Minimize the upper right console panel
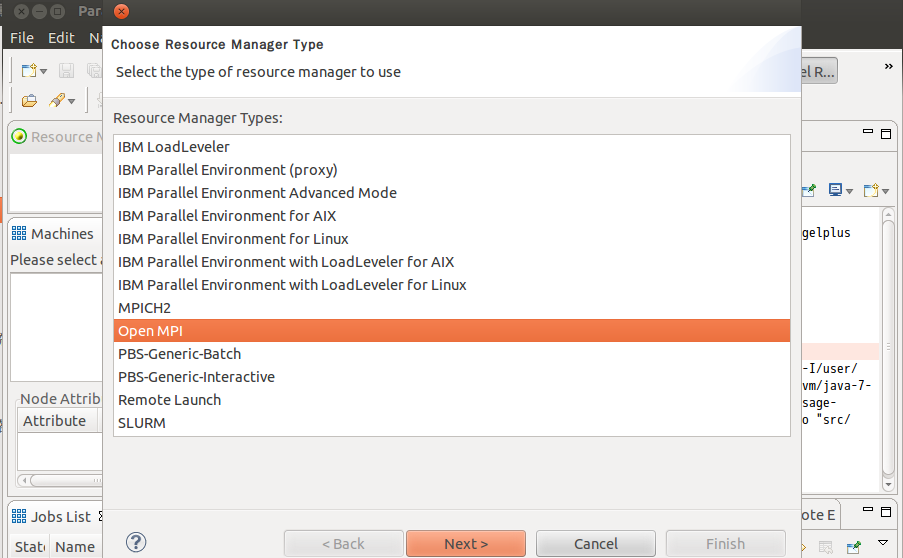903x558 pixels. coord(868,132)
